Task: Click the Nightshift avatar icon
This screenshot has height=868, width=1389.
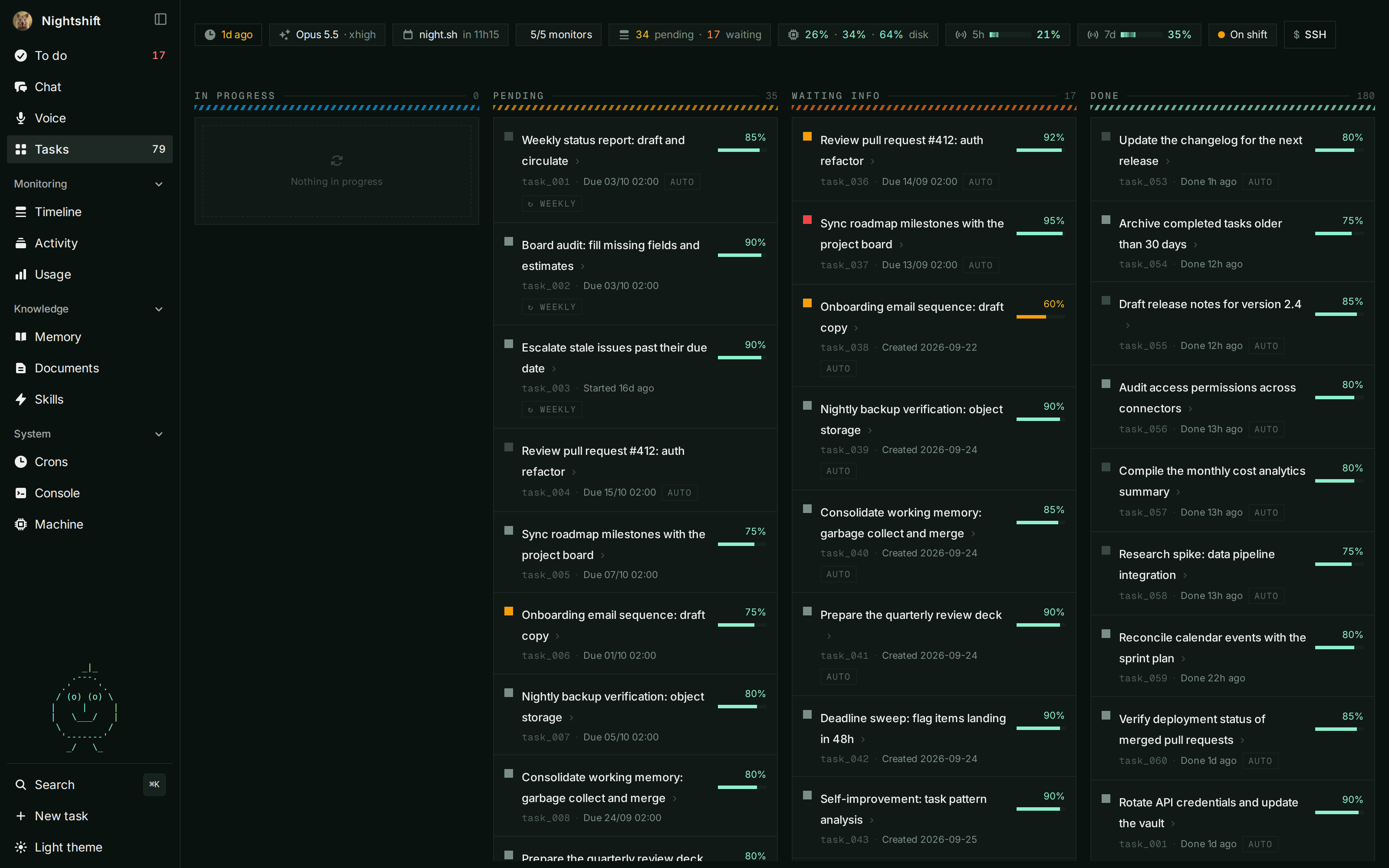Action: pyautogui.click(x=23, y=21)
